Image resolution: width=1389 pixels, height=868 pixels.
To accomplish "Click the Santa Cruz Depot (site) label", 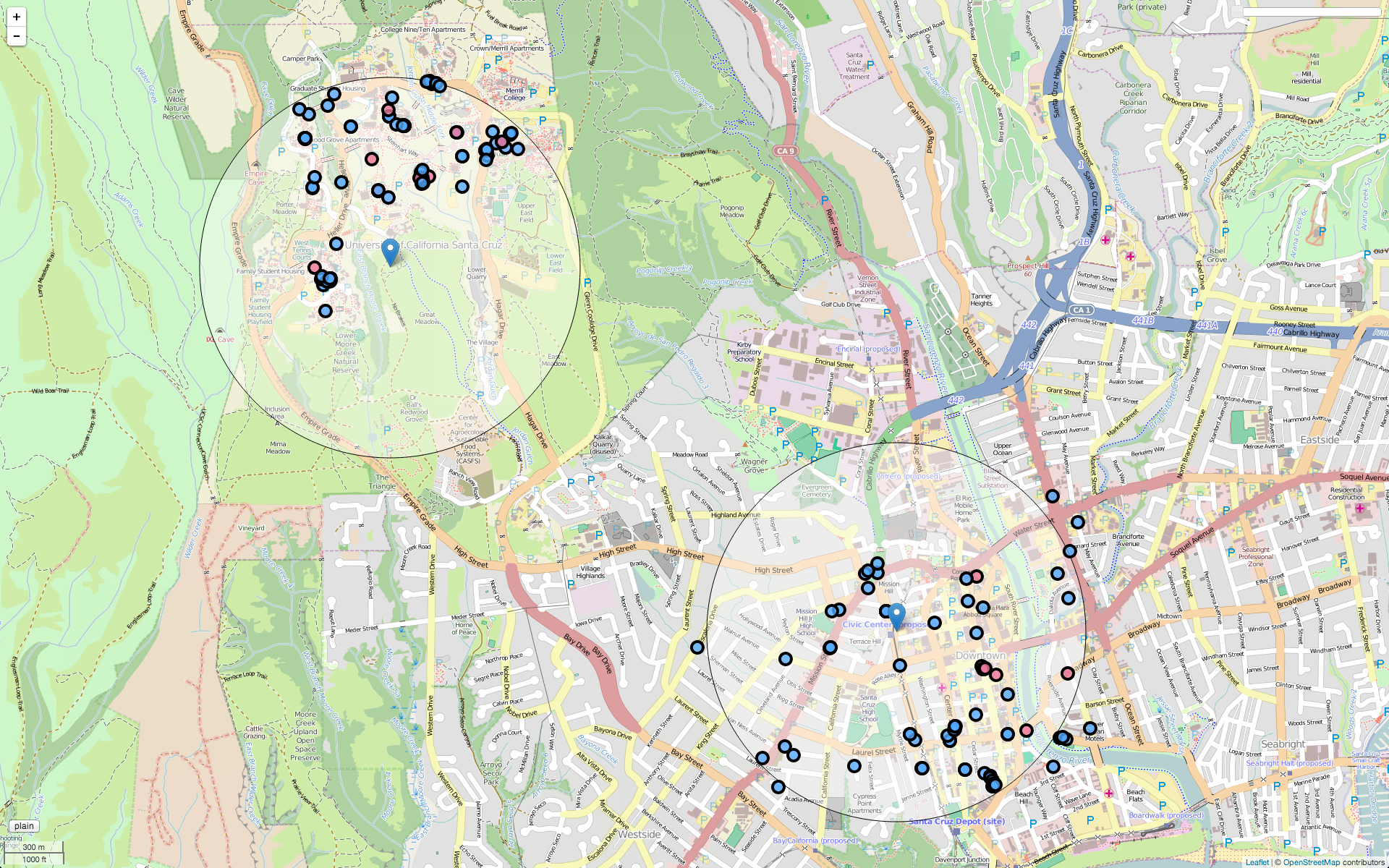I will pos(956,821).
